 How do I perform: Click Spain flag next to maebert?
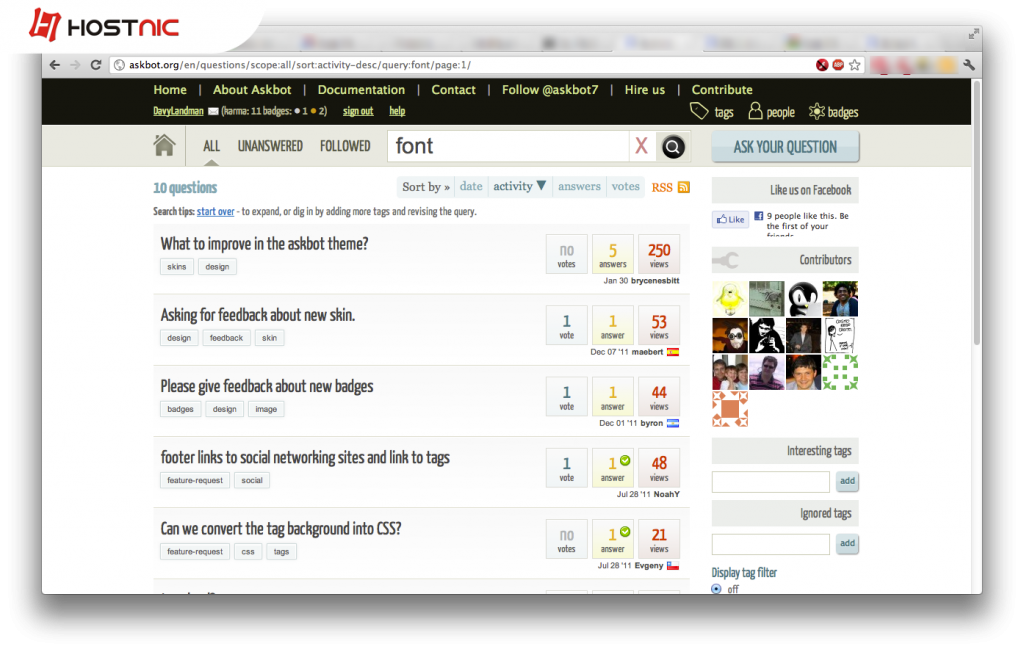click(673, 352)
